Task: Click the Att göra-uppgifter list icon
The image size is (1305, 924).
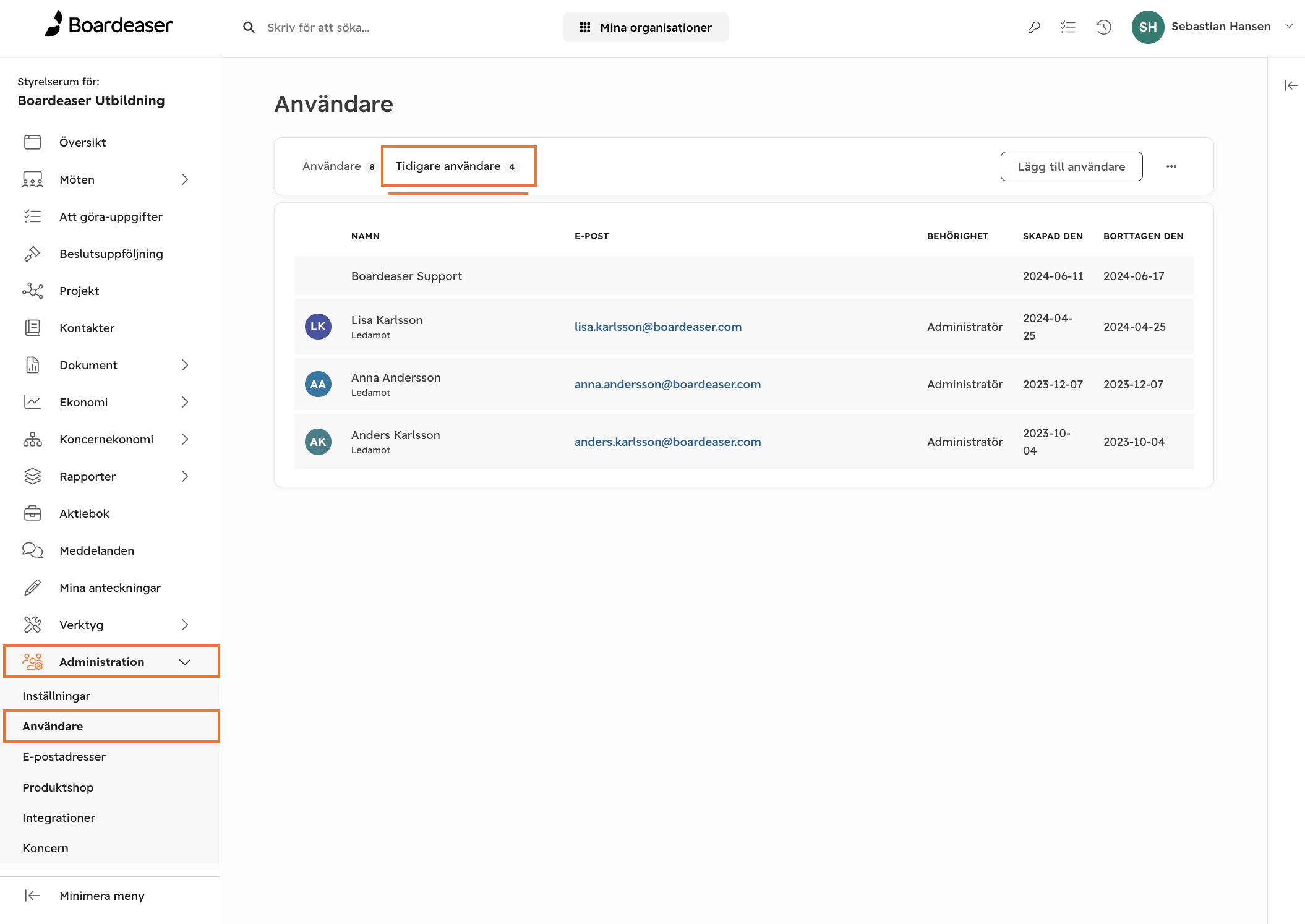Action: pos(33,216)
